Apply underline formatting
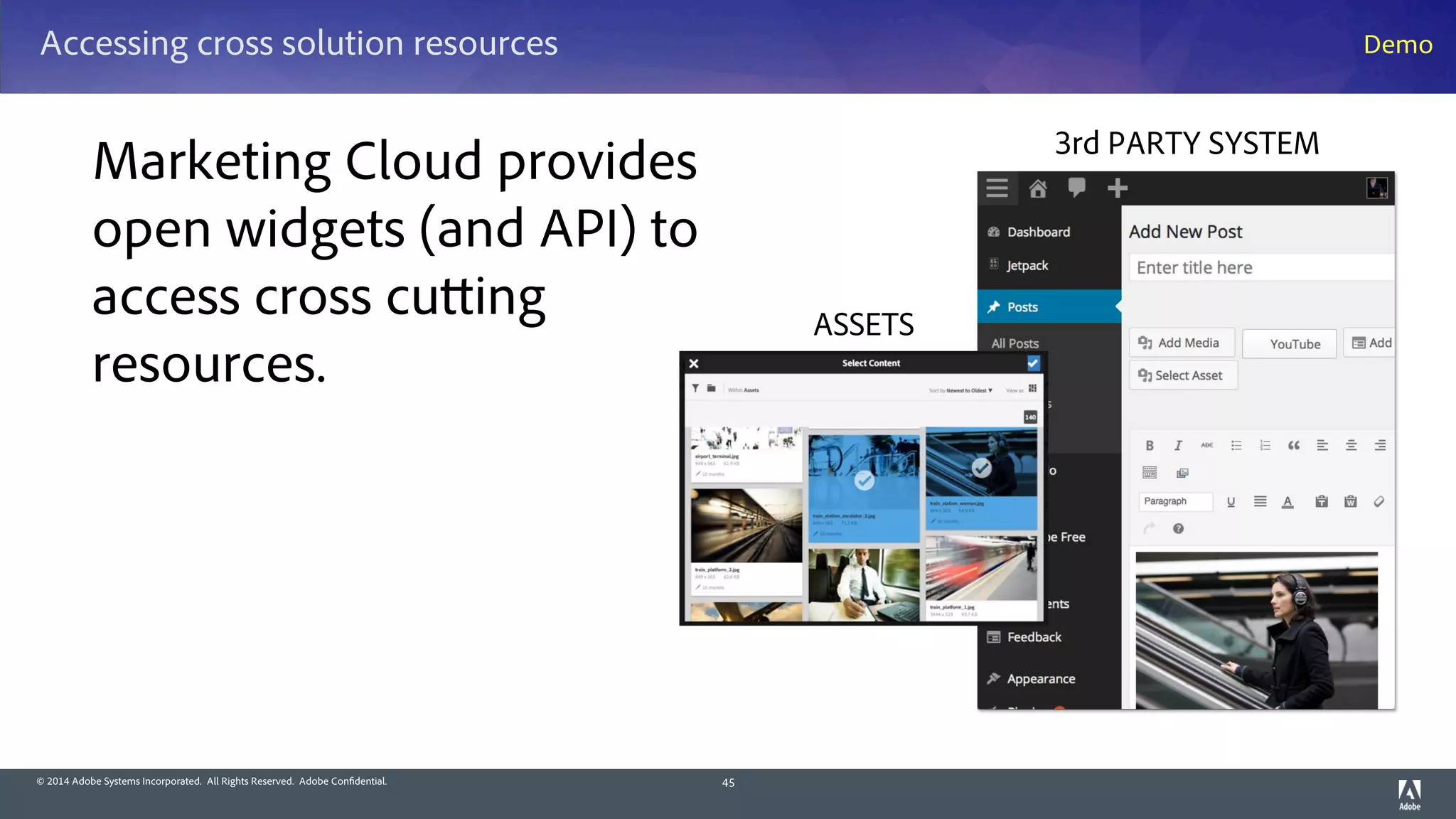 [1231, 502]
